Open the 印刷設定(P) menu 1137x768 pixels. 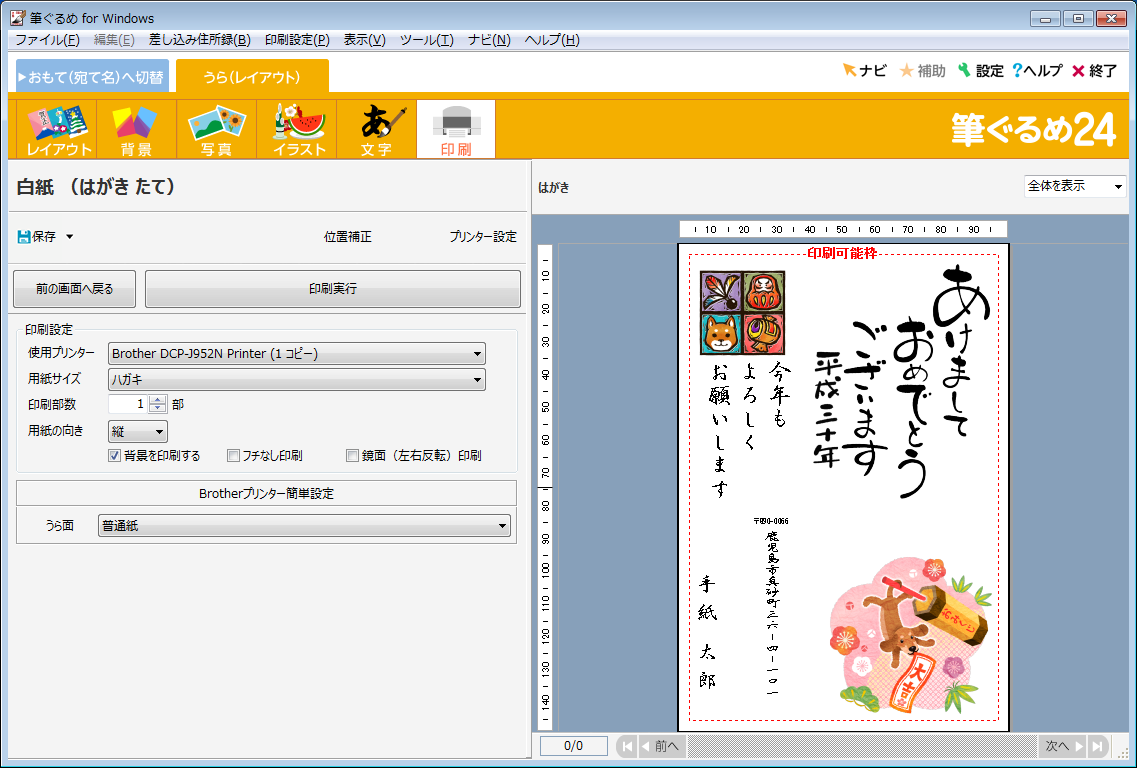point(297,40)
